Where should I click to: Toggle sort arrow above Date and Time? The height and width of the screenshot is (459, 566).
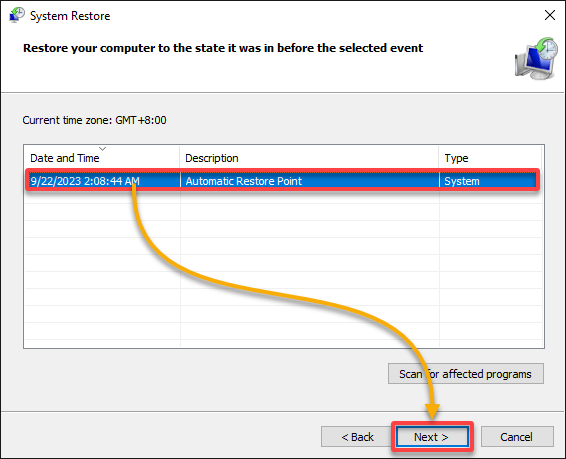[103, 148]
